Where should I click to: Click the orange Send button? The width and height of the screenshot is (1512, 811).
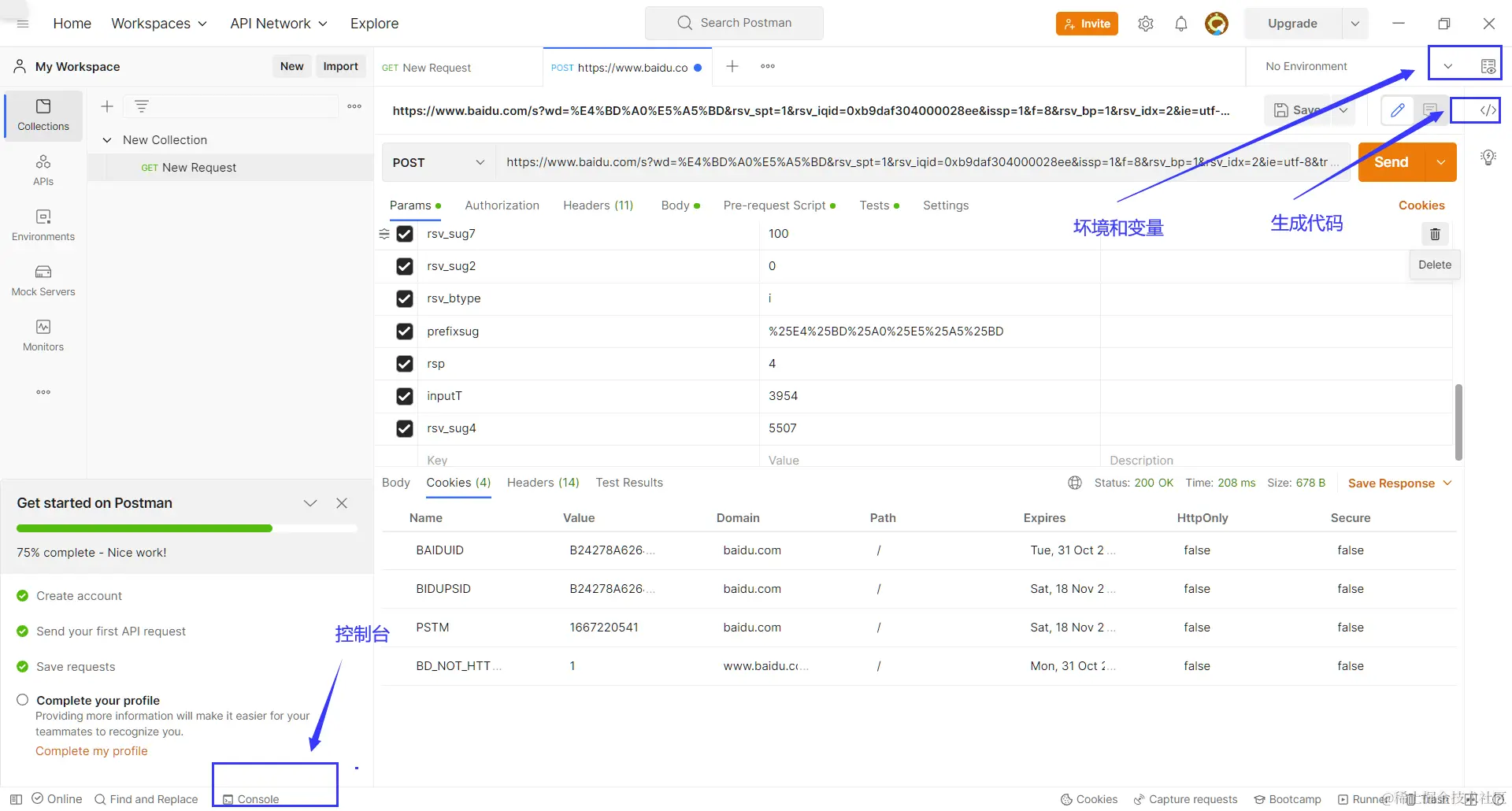(1392, 162)
